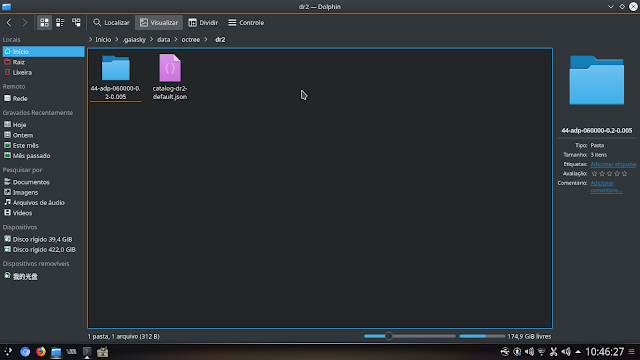Navigate to data in breadcrumb

click(x=163, y=40)
